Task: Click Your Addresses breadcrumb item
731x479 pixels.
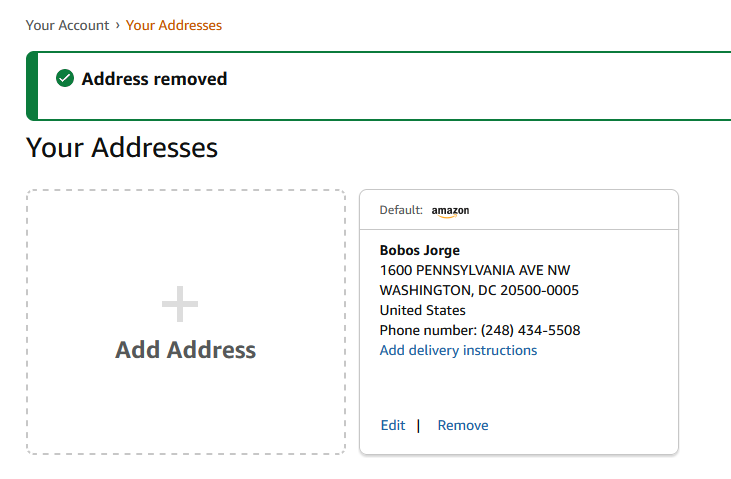Action: click(174, 25)
